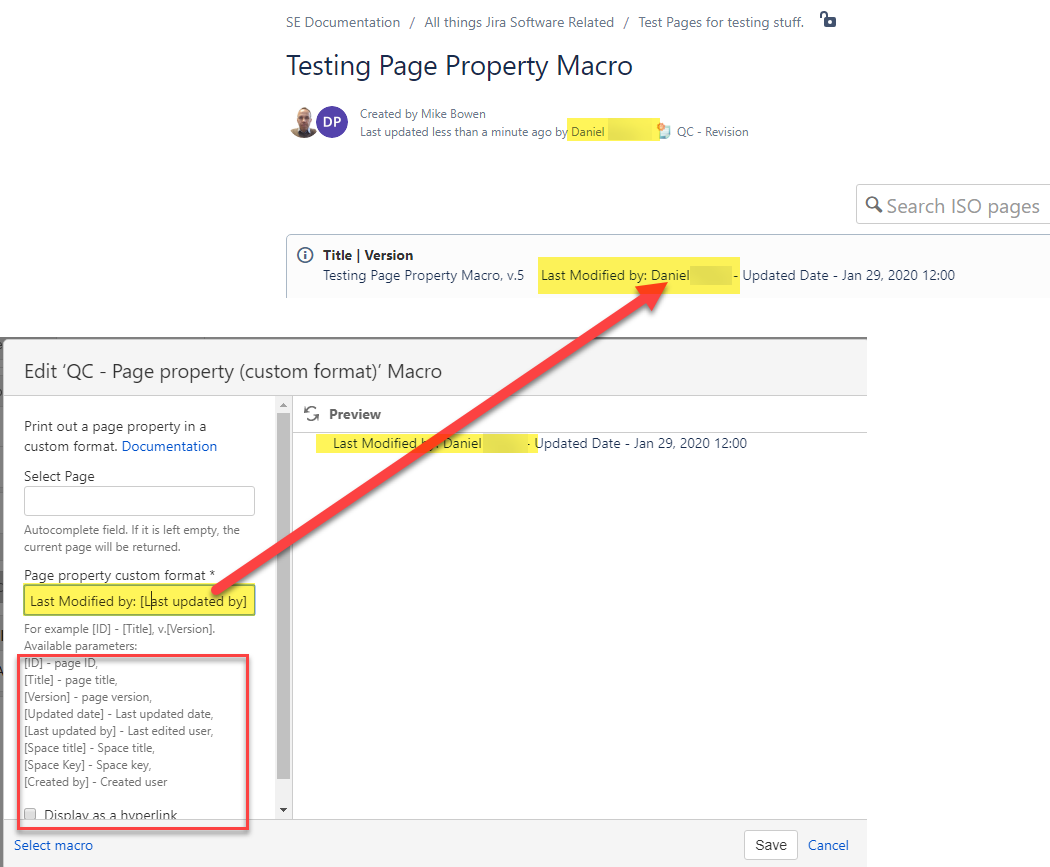The image size is (1050, 867).
Task: Click the macro dialog title text
Action: [233, 371]
